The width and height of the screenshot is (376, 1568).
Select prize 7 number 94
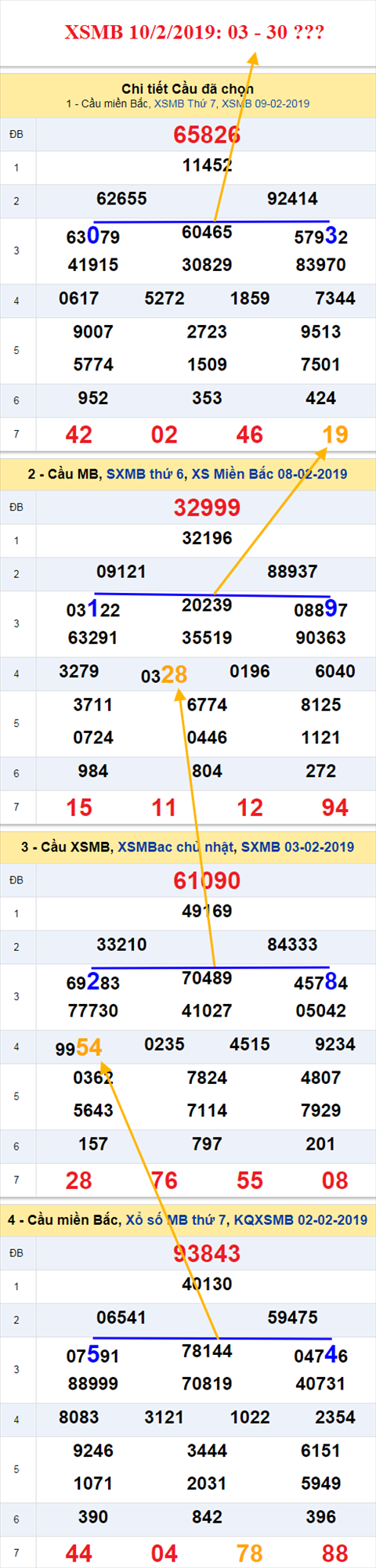pos(335,807)
